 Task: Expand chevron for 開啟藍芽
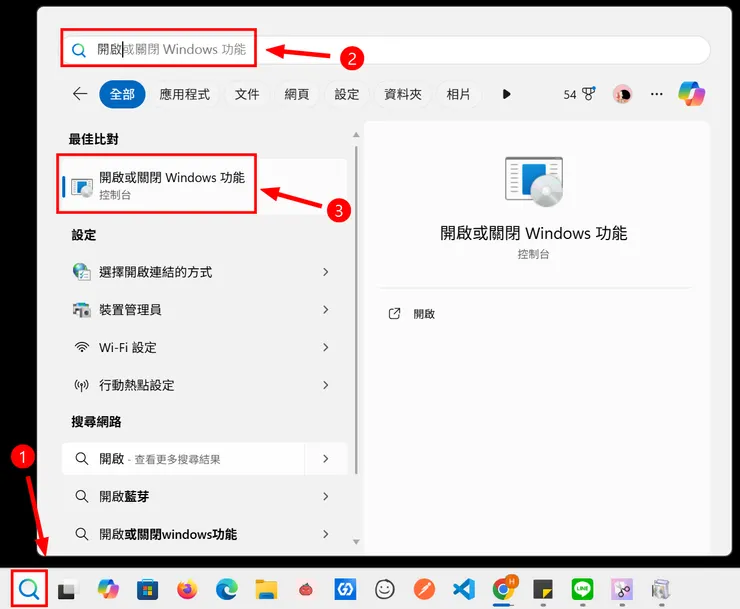pyautogui.click(x=326, y=497)
